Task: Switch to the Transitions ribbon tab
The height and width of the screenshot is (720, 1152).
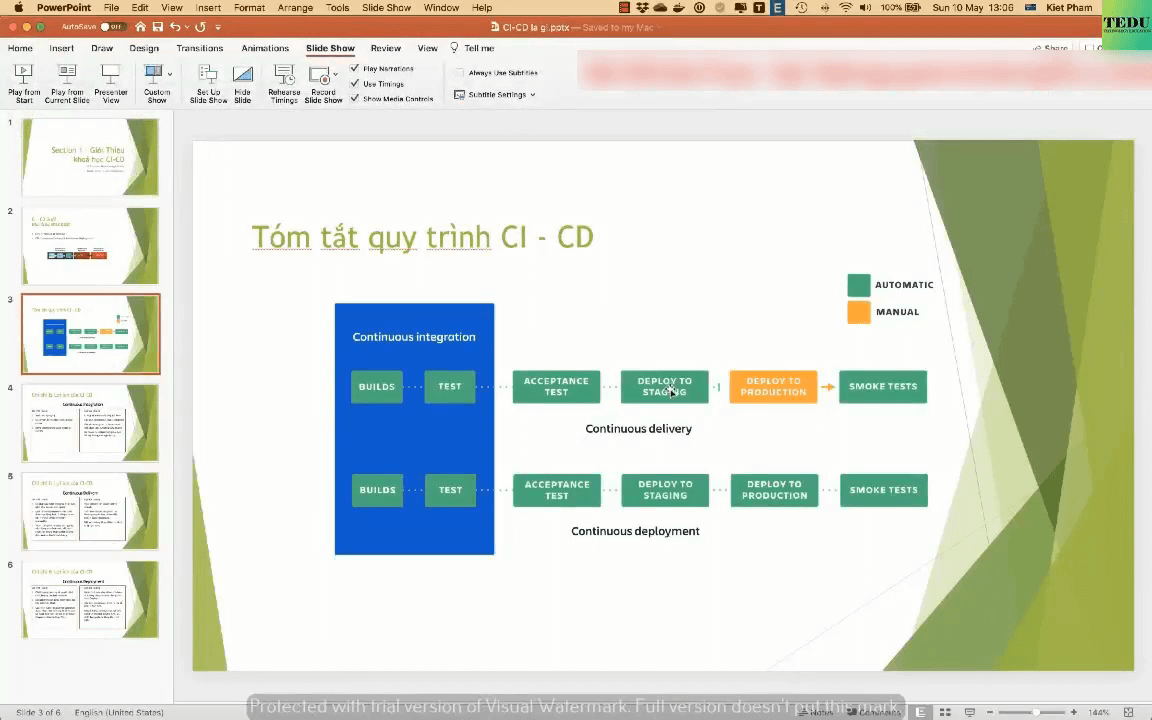Action: 200,48
